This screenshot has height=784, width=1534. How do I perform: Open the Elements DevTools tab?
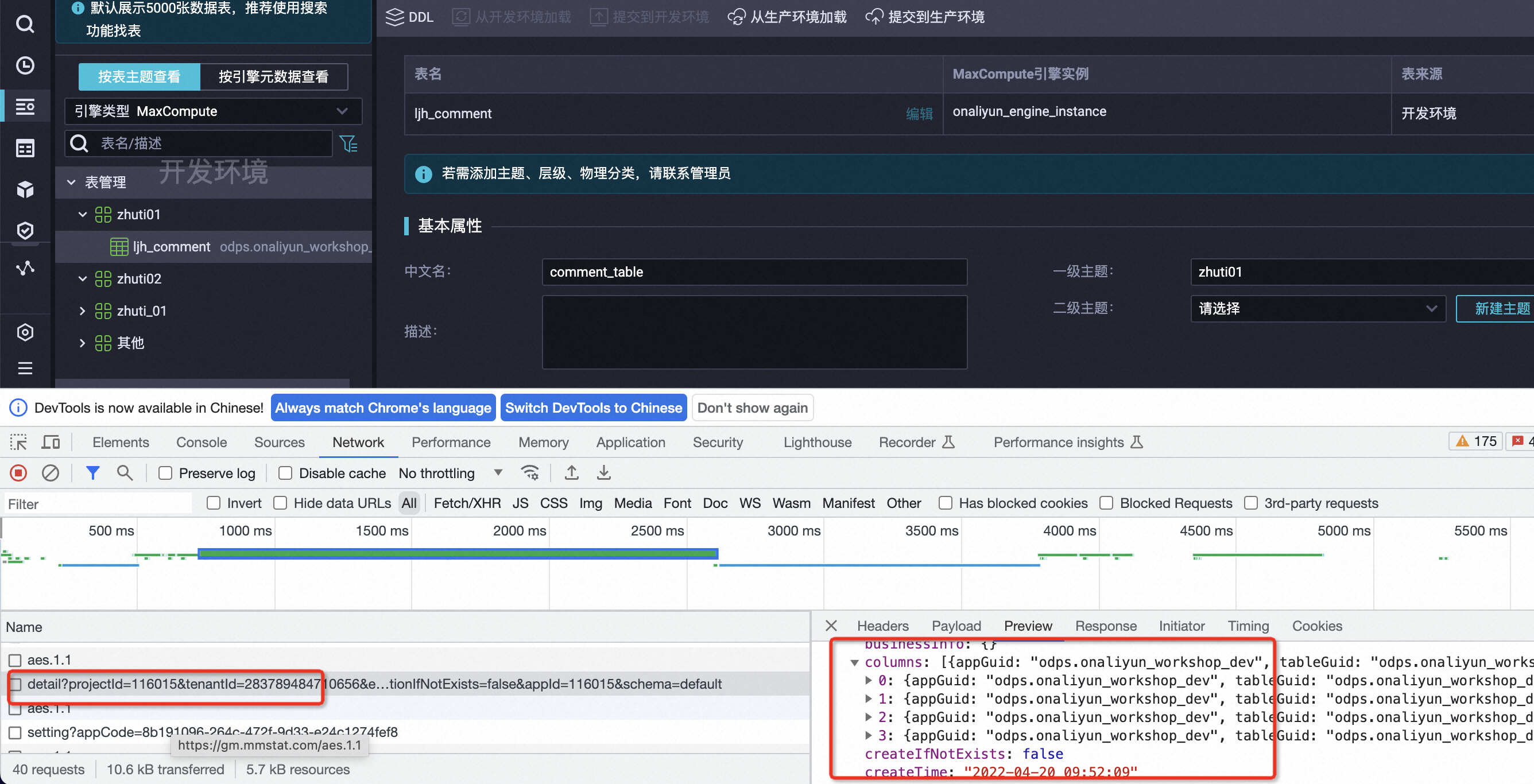click(121, 443)
